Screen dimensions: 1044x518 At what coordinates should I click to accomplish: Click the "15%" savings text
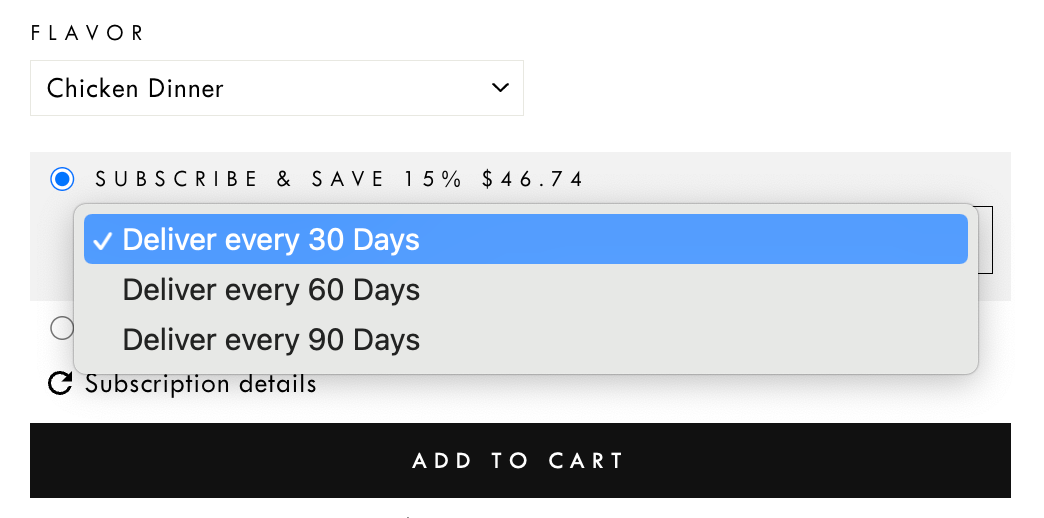pyautogui.click(x=434, y=179)
